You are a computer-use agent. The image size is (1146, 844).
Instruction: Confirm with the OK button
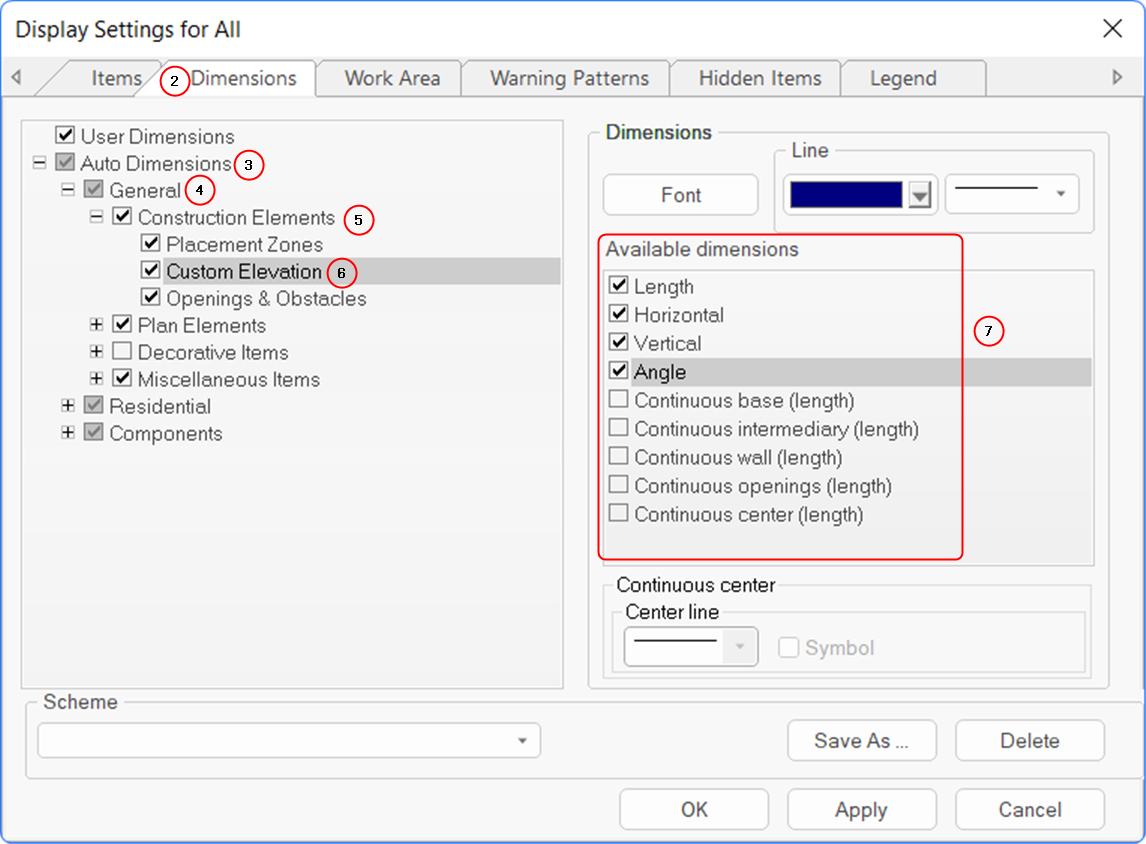694,810
